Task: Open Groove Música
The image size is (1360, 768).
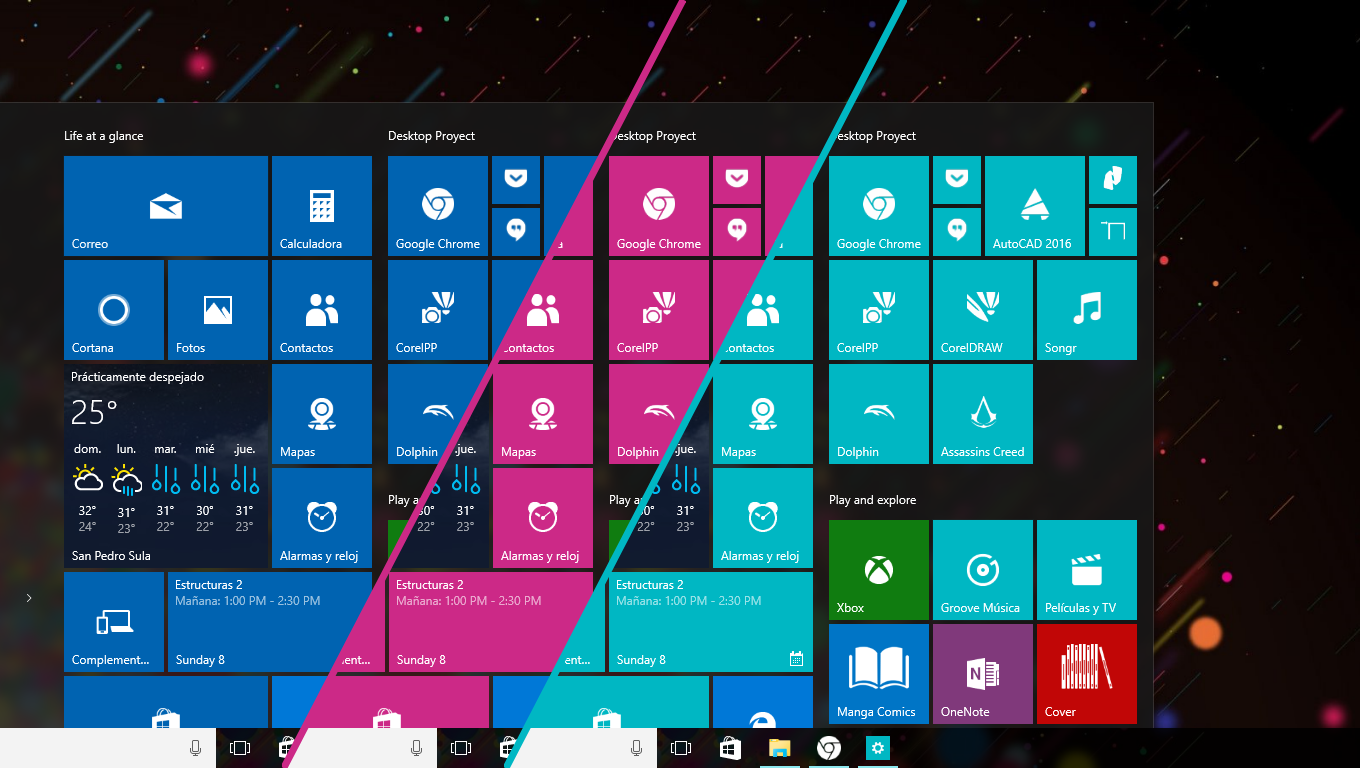Action: pos(982,569)
